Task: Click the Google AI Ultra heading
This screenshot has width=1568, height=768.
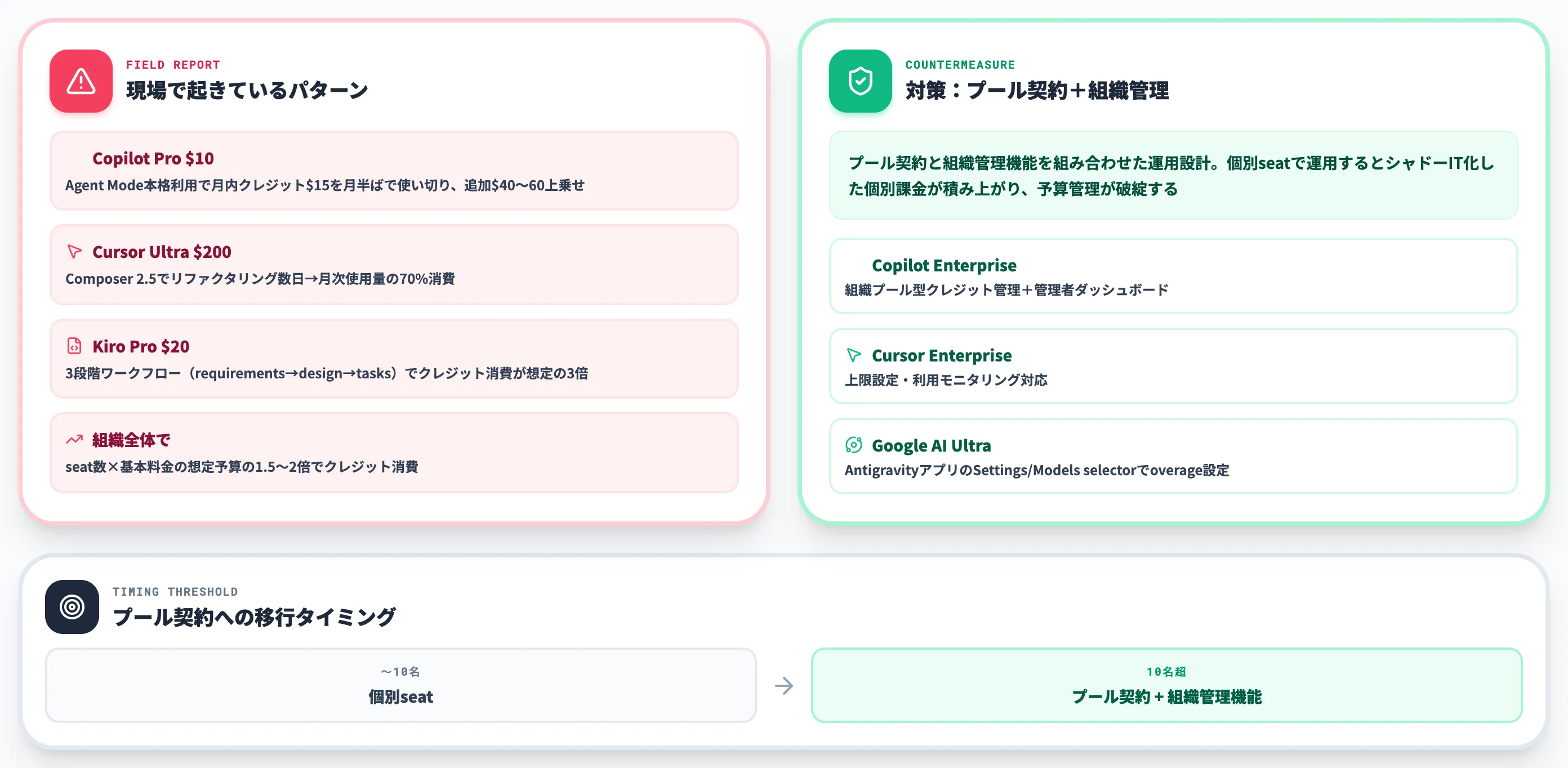Action: 932,445
